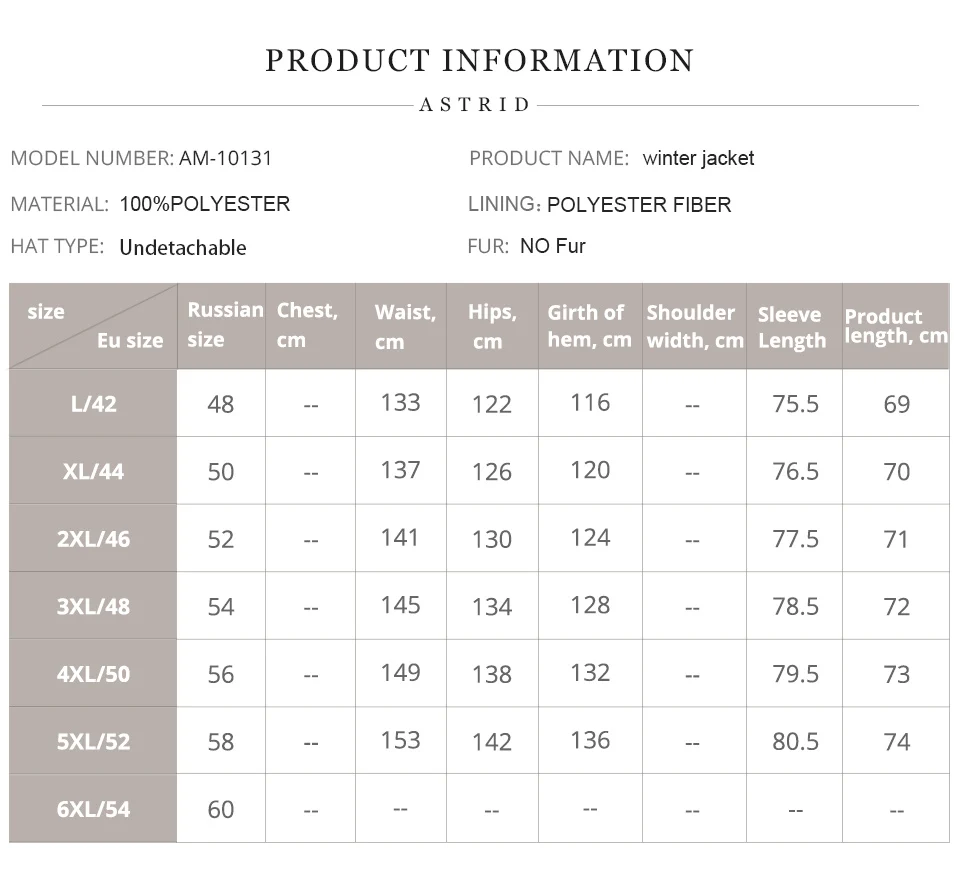Select the POLYESTER FIBER lining value

pos(639,205)
